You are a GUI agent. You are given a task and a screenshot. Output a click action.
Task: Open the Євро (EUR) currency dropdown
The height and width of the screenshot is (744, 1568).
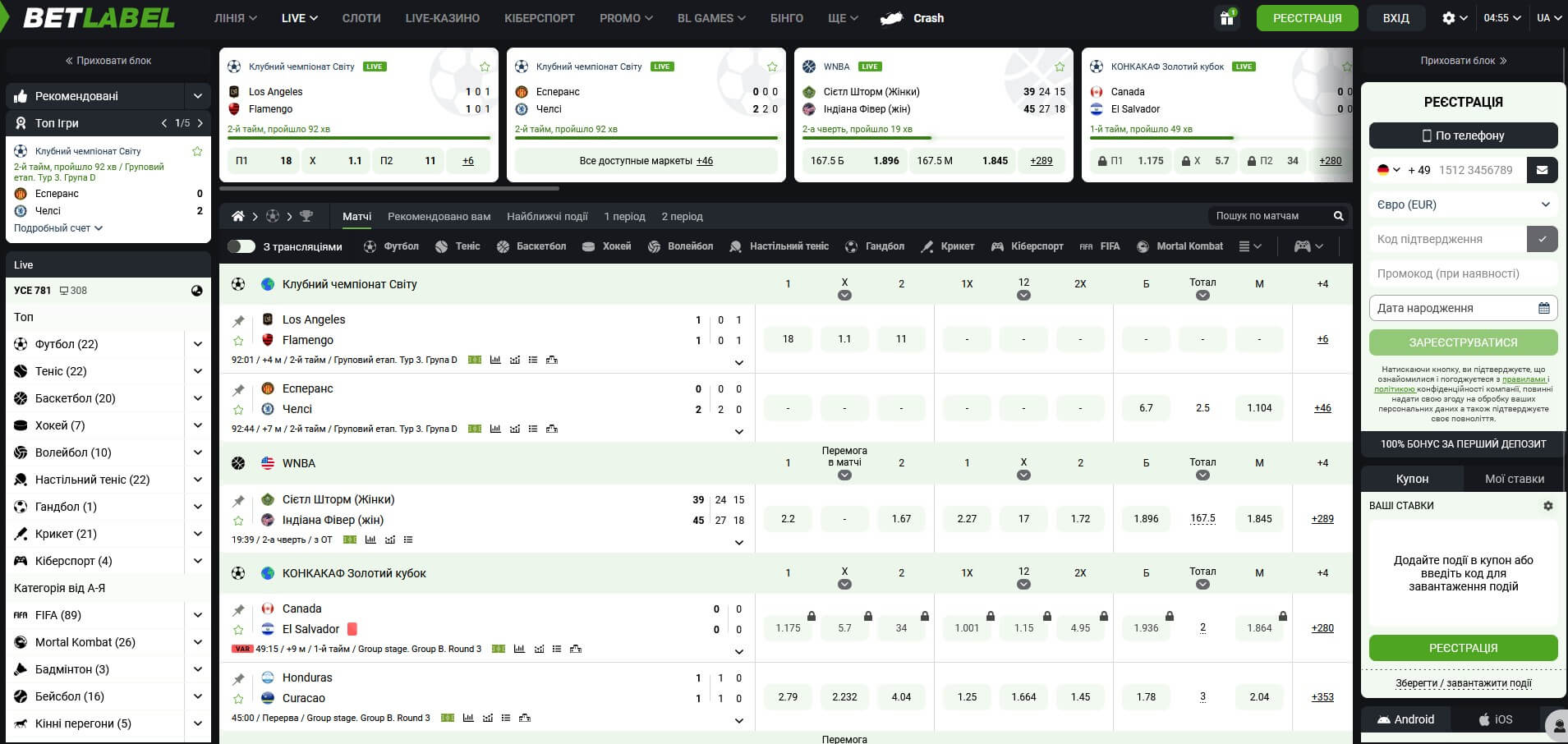click(1464, 204)
